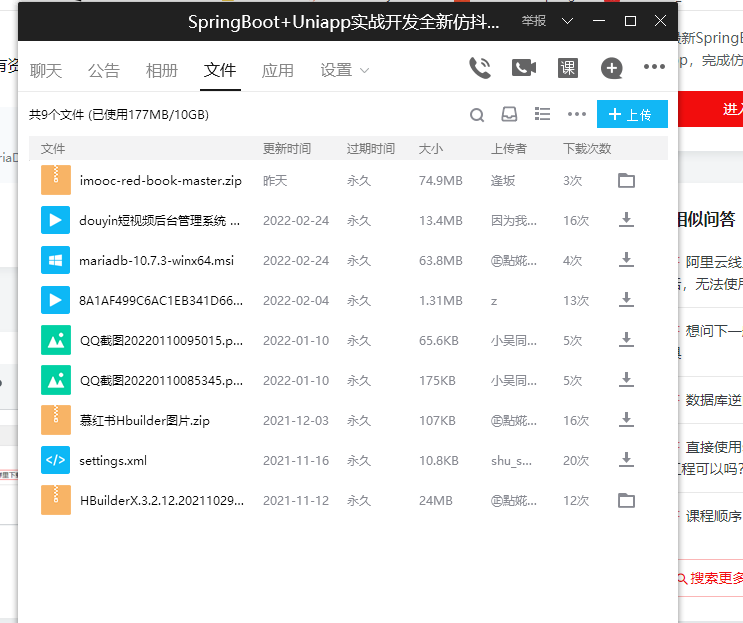Select file name HBuilderX.3.2.12.20211029
Screen dimensions: 743x623
(x=162, y=501)
